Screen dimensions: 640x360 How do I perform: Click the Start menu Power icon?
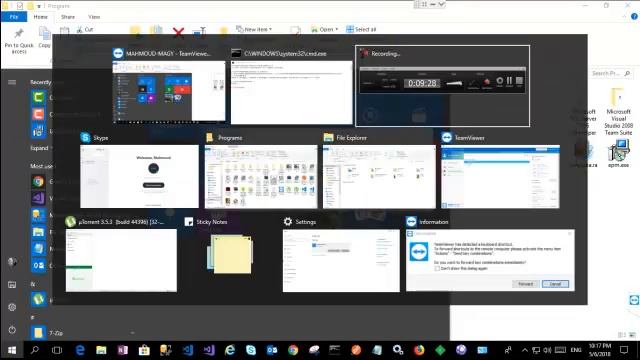click(12, 329)
